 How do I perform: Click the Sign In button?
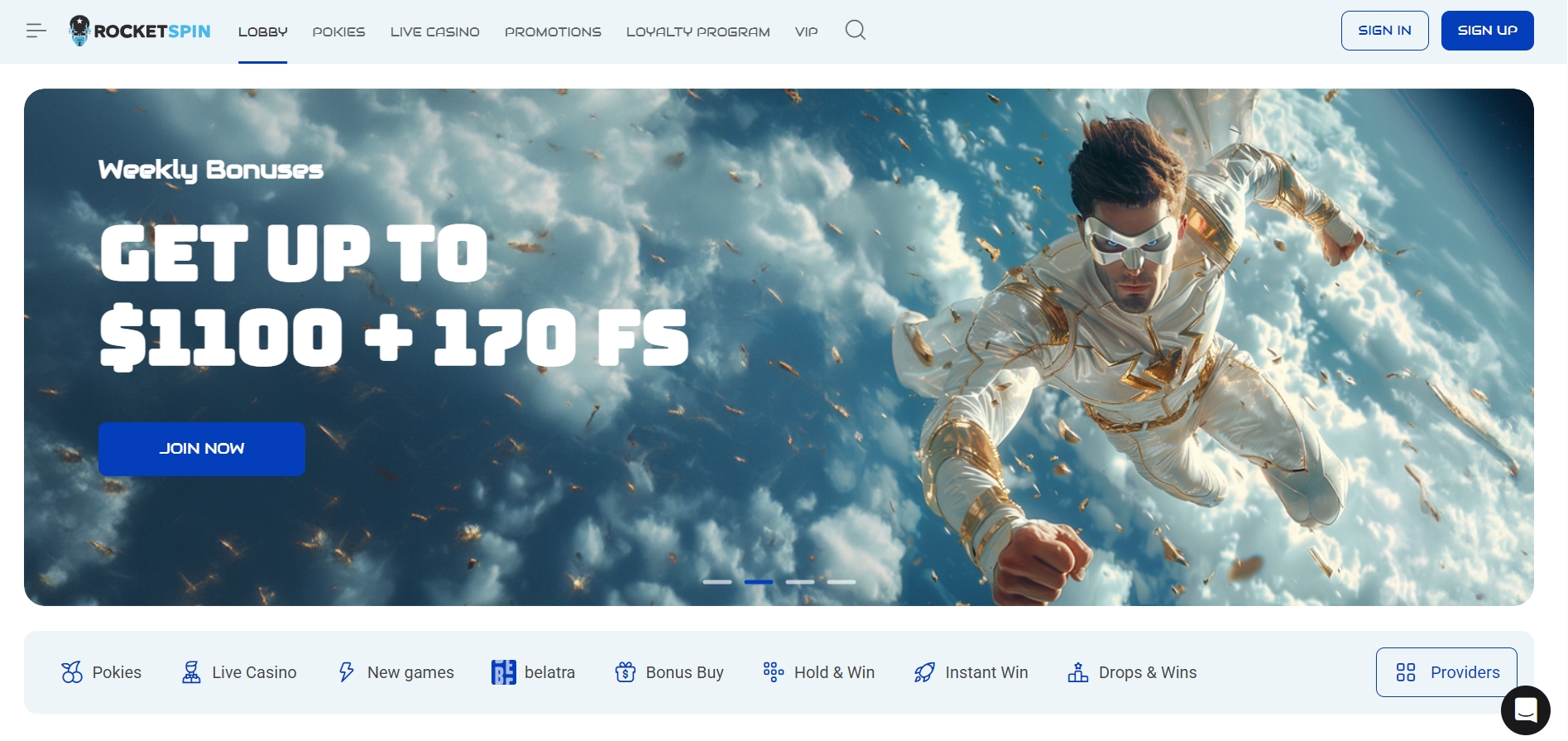pos(1384,31)
